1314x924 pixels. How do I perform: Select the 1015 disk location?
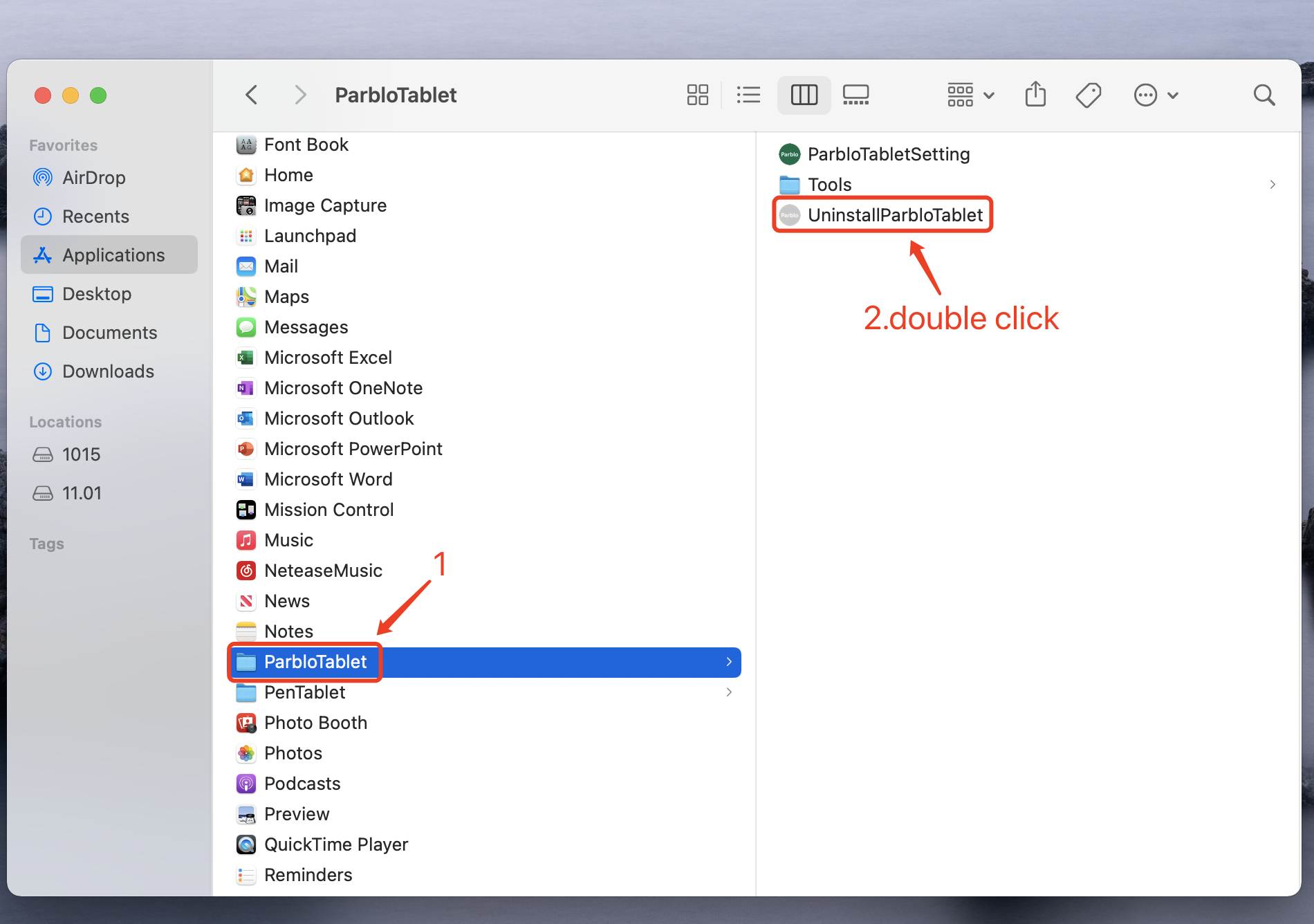pyautogui.click(x=109, y=454)
